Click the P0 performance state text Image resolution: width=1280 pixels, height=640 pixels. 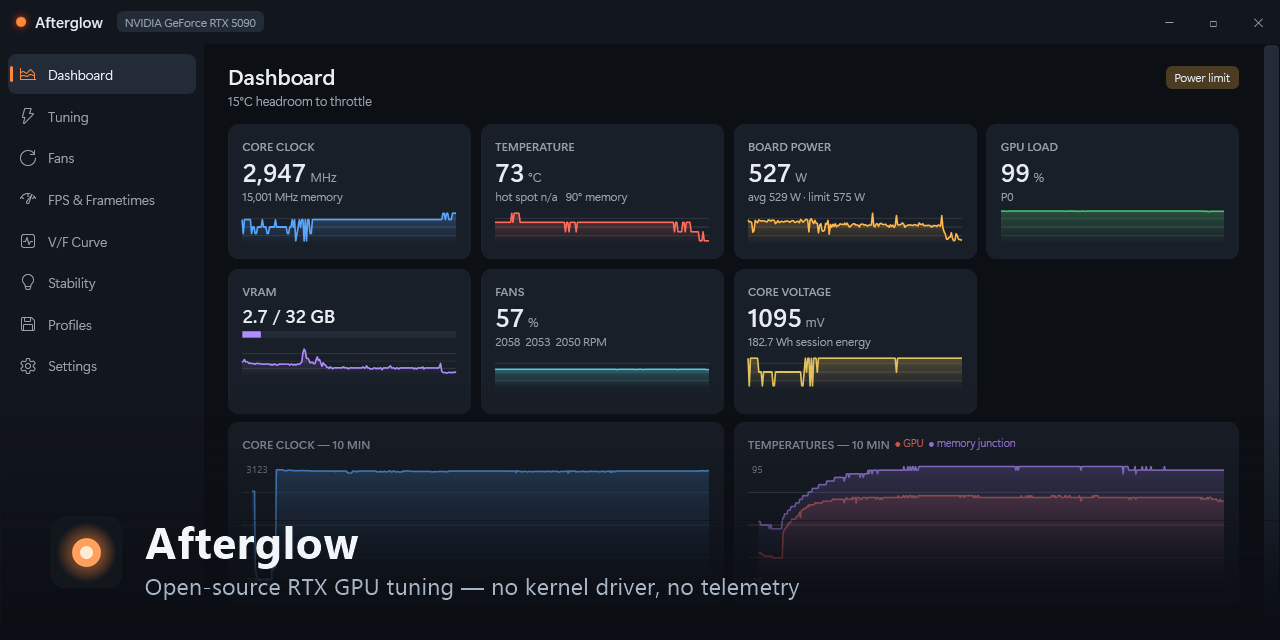coord(1007,198)
